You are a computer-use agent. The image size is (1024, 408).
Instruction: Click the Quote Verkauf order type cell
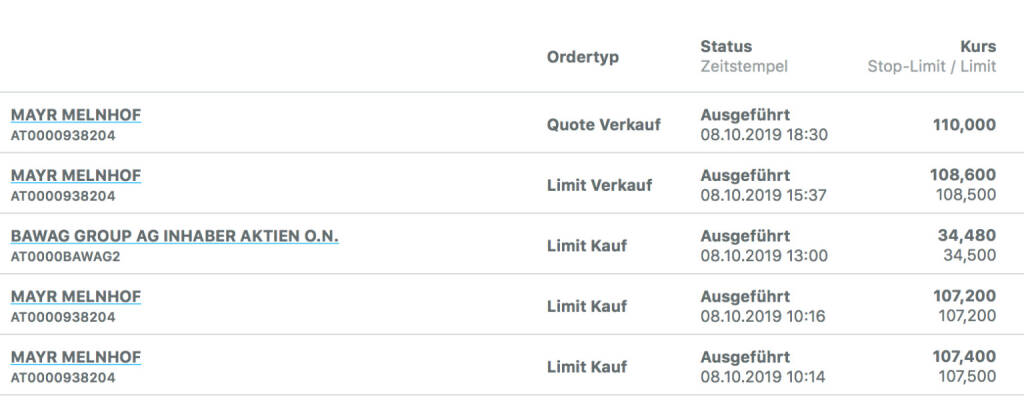604,125
